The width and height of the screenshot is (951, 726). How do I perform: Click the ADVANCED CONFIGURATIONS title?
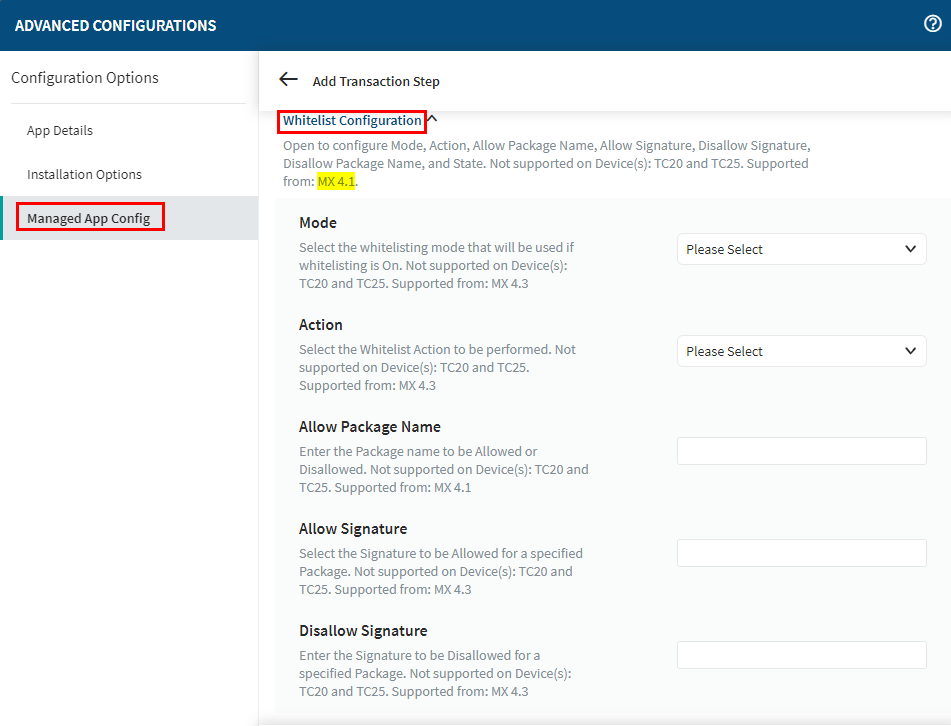(116, 26)
